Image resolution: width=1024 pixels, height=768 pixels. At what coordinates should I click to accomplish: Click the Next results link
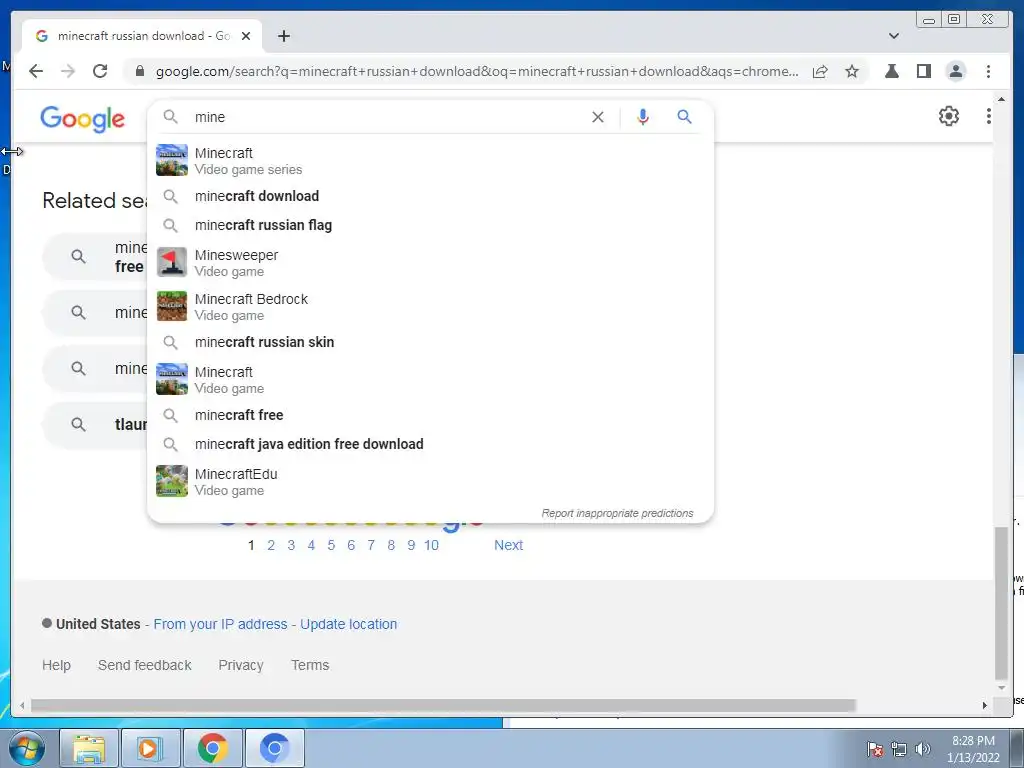point(508,545)
